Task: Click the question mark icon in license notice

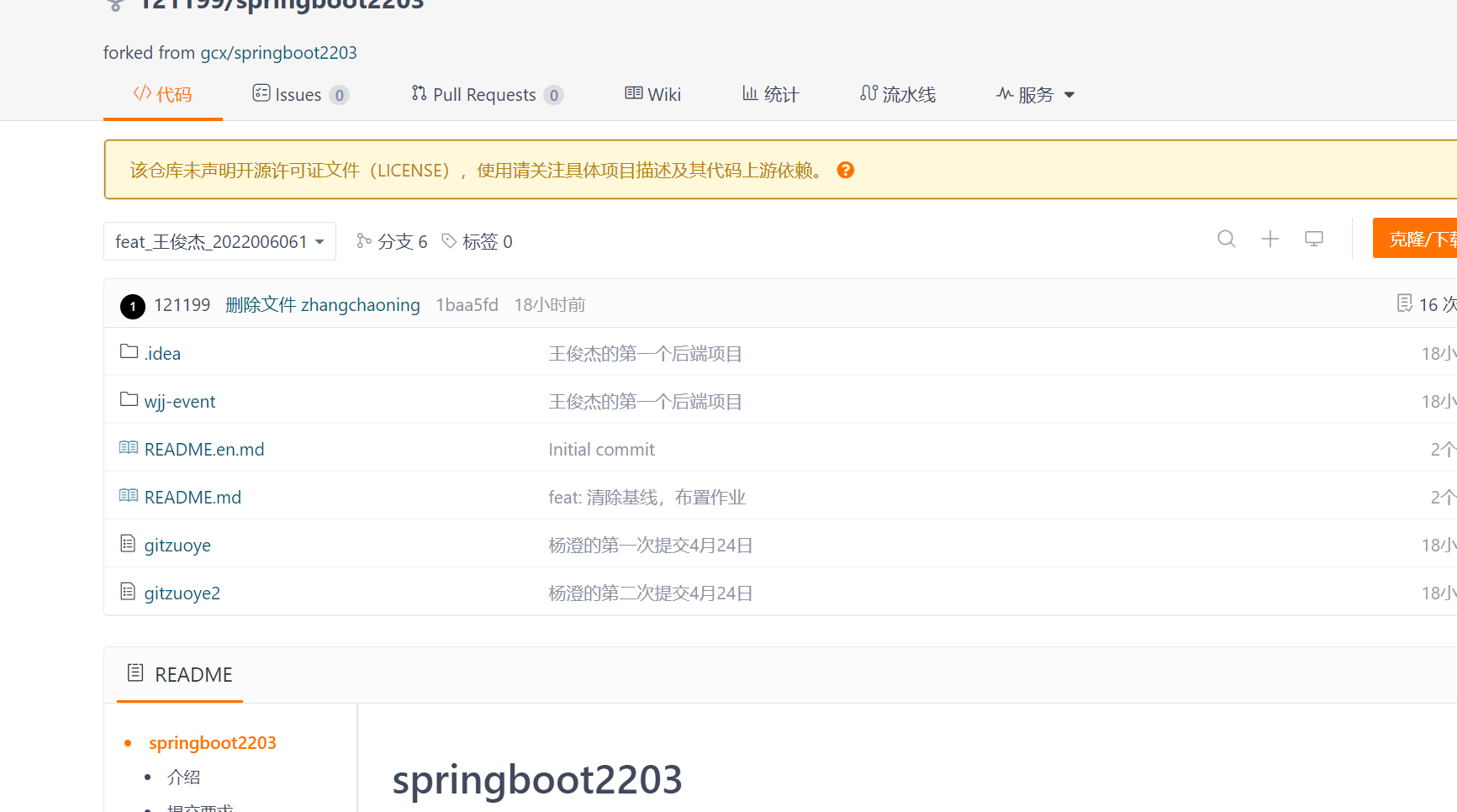Action: (x=846, y=170)
